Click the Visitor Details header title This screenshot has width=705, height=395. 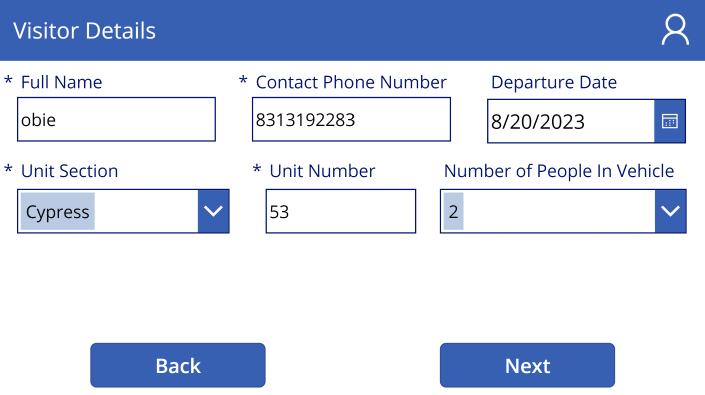pos(85,31)
